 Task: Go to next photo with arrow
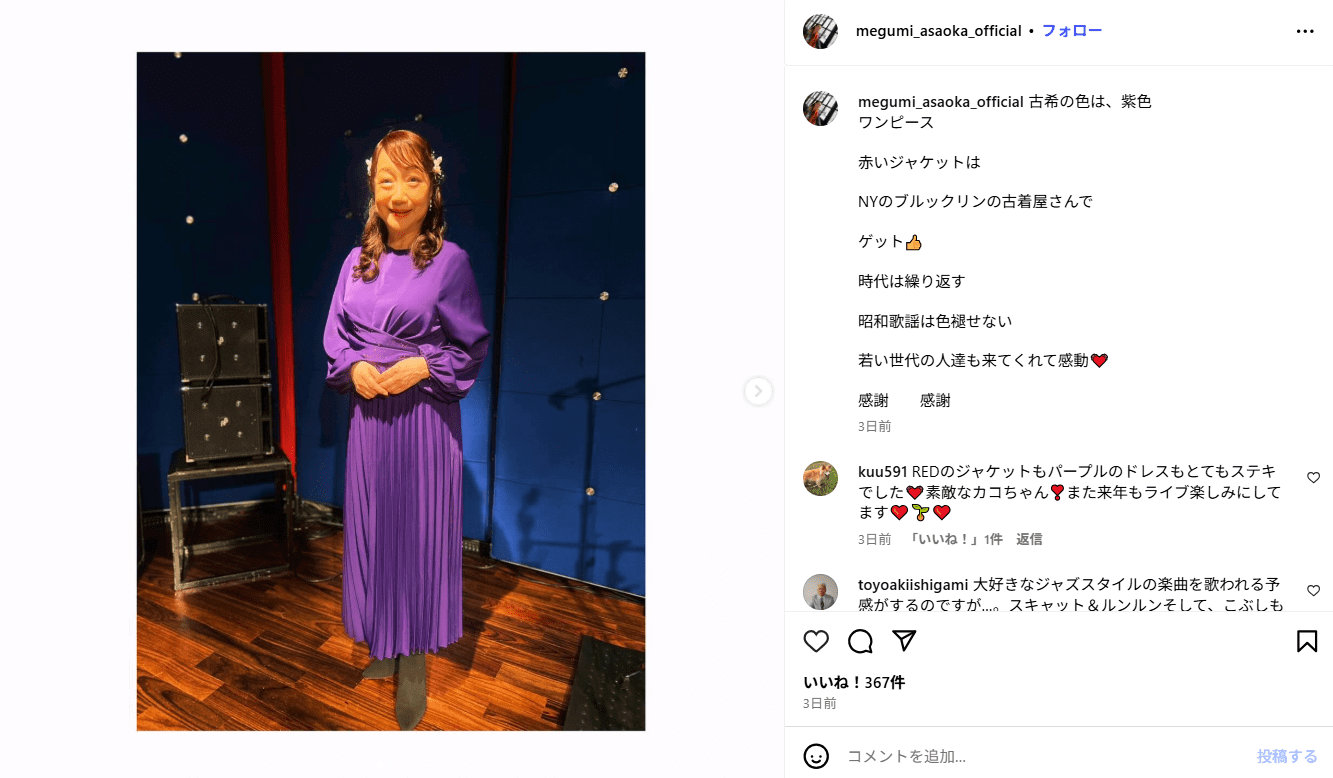(758, 391)
